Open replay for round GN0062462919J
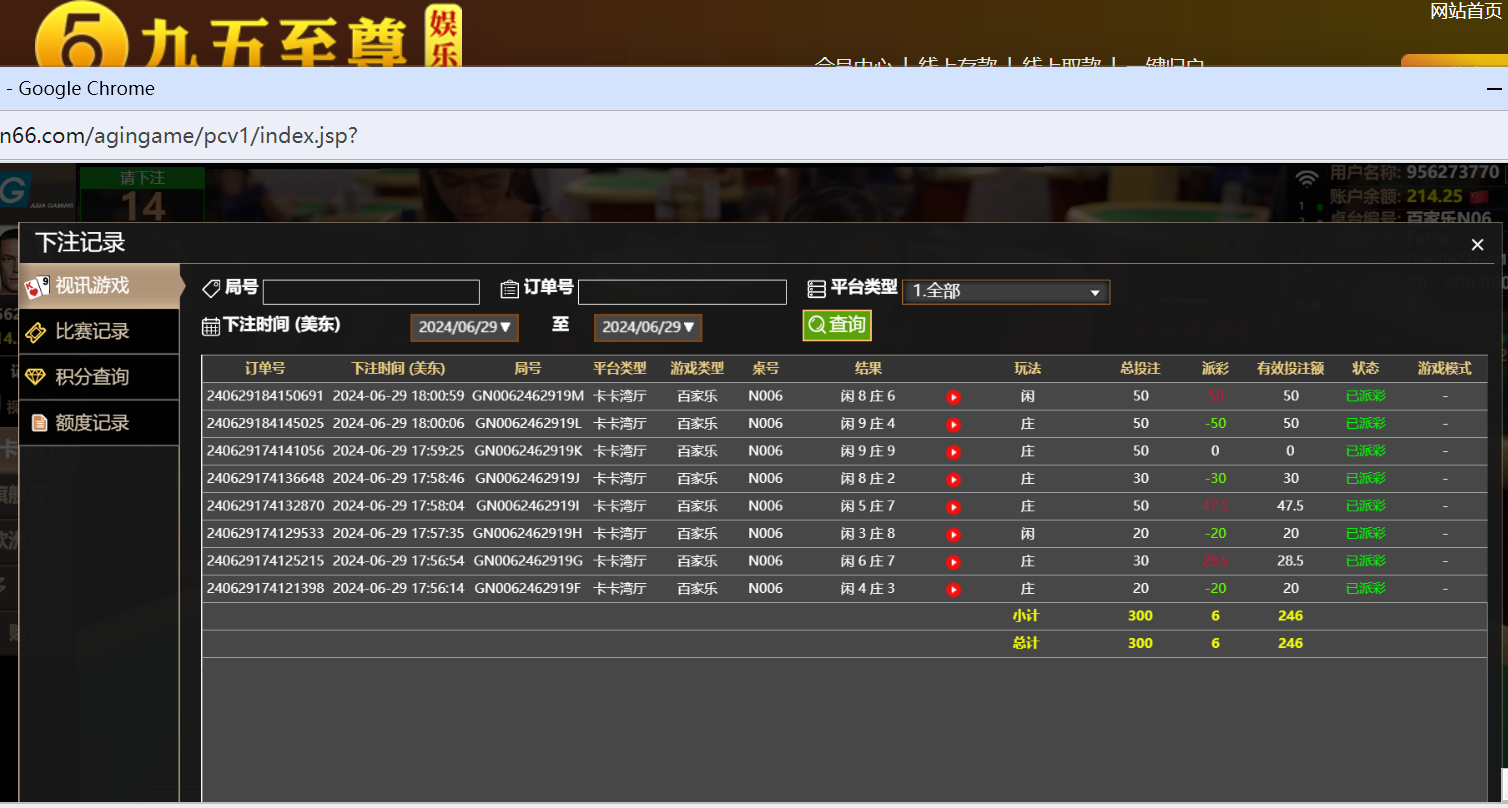The image size is (1508, 808). pos(953,480)
